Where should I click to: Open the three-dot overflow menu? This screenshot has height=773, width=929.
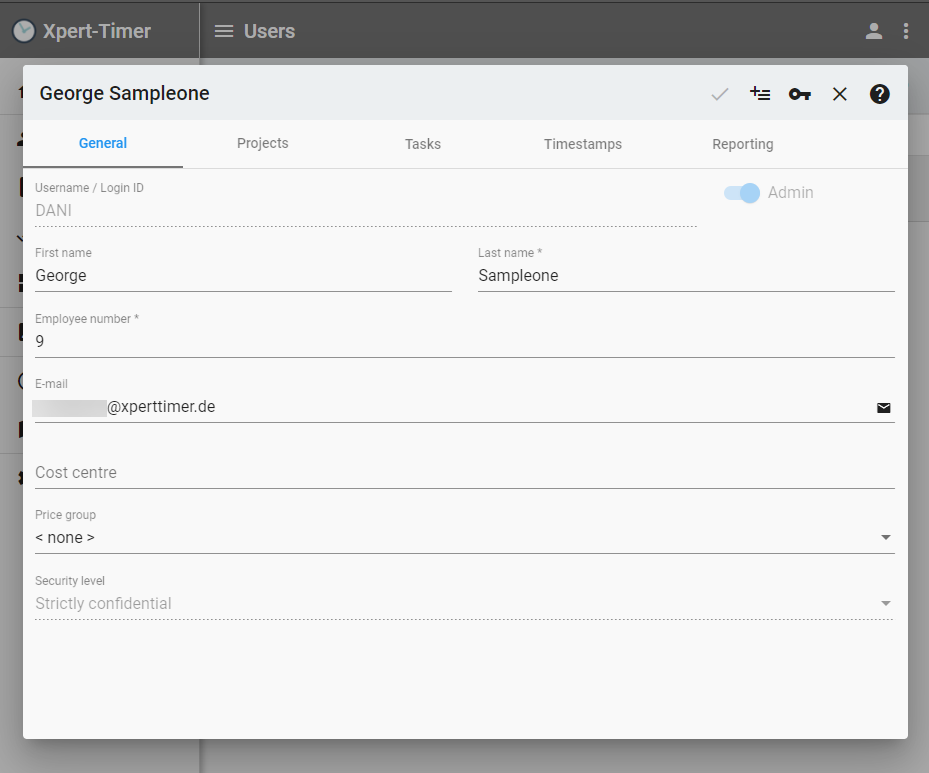click(x=906, y=31)
